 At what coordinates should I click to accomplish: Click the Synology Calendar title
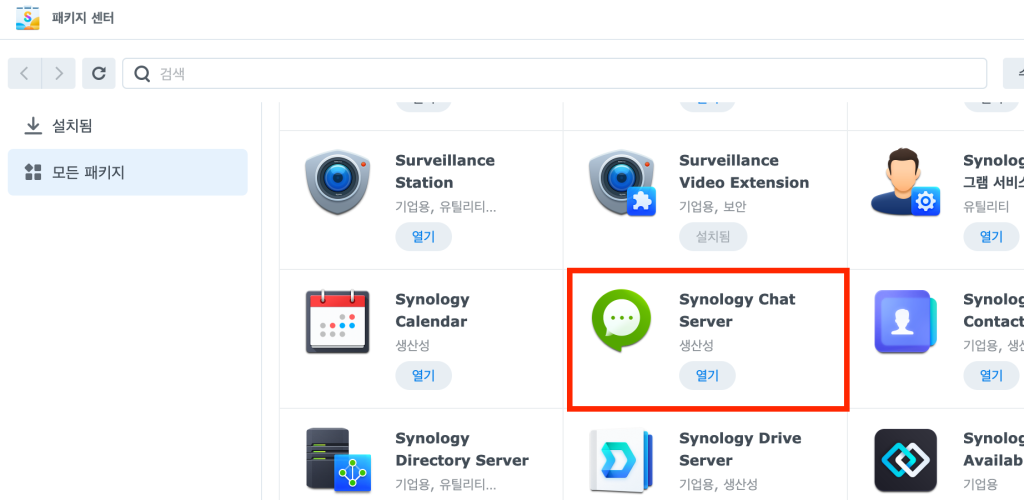(x=432, y=311)
